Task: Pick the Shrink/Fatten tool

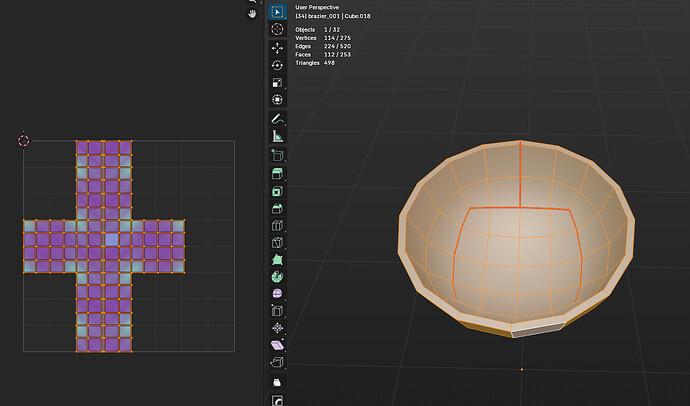Action: (x=277, y=328)
